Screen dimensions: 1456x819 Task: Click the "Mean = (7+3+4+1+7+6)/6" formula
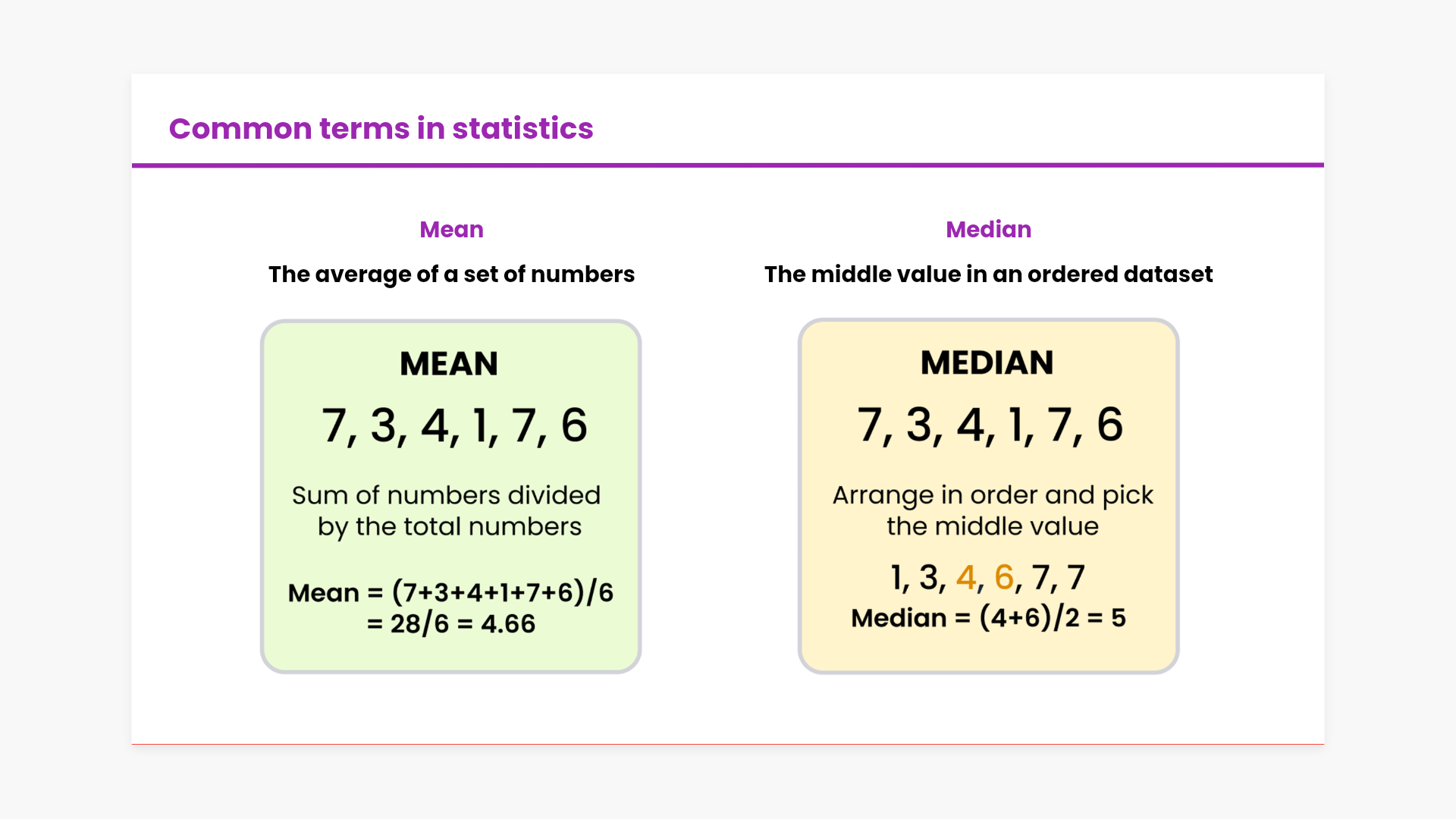tap(450, 592)
